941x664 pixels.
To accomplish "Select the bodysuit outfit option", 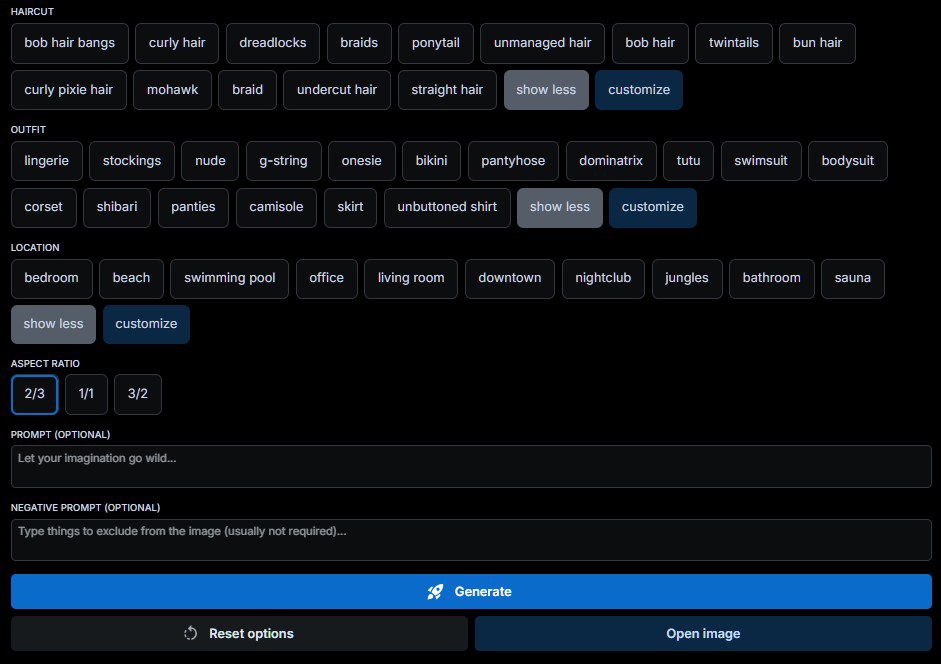I will [847, 161].
